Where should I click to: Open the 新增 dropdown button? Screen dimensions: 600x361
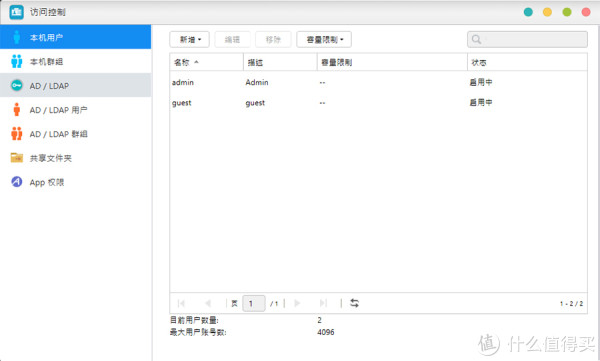click(x=189, y=39)
